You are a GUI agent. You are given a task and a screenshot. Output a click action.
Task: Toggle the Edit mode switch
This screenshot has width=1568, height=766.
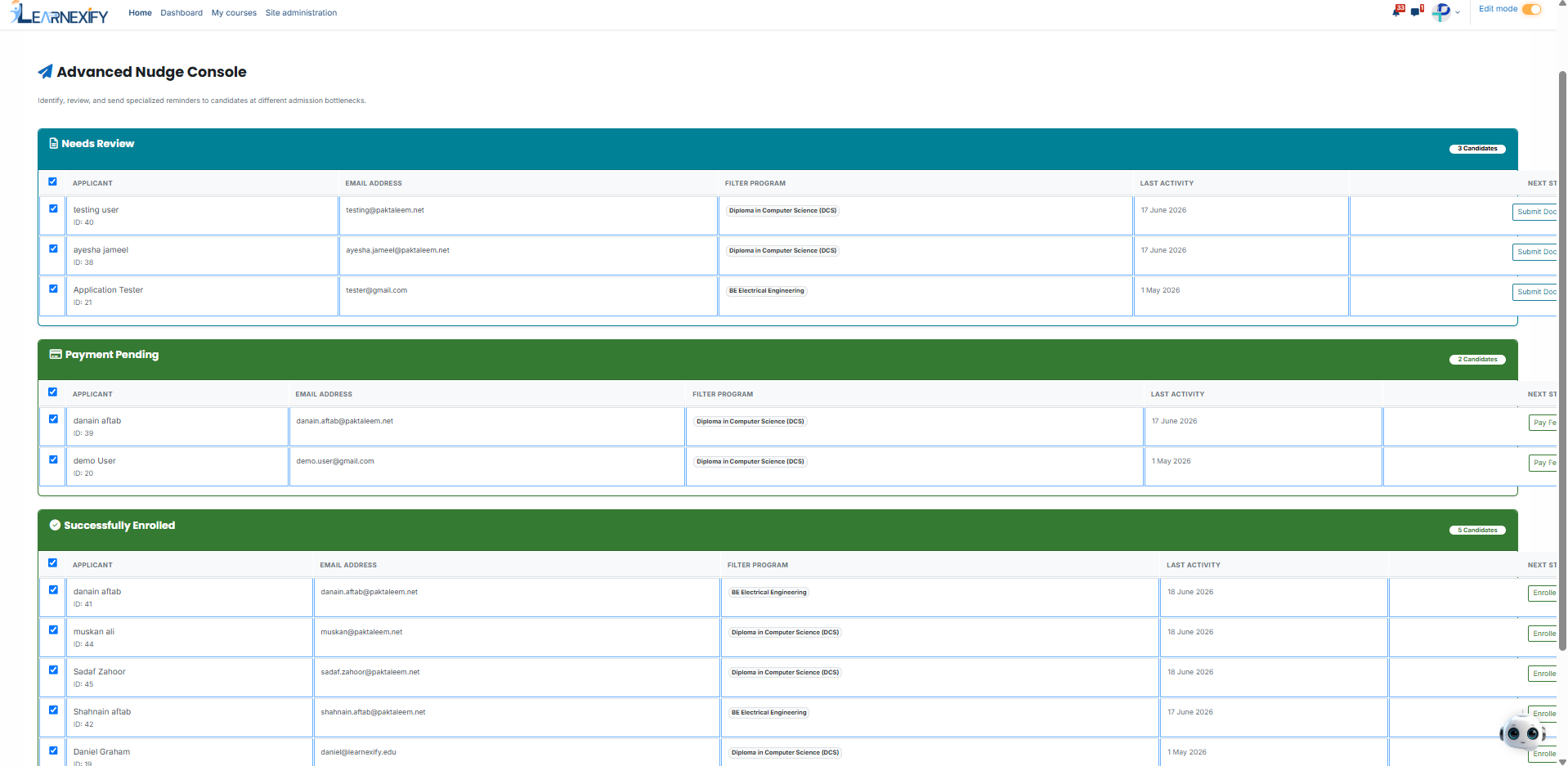[1531, 9]
